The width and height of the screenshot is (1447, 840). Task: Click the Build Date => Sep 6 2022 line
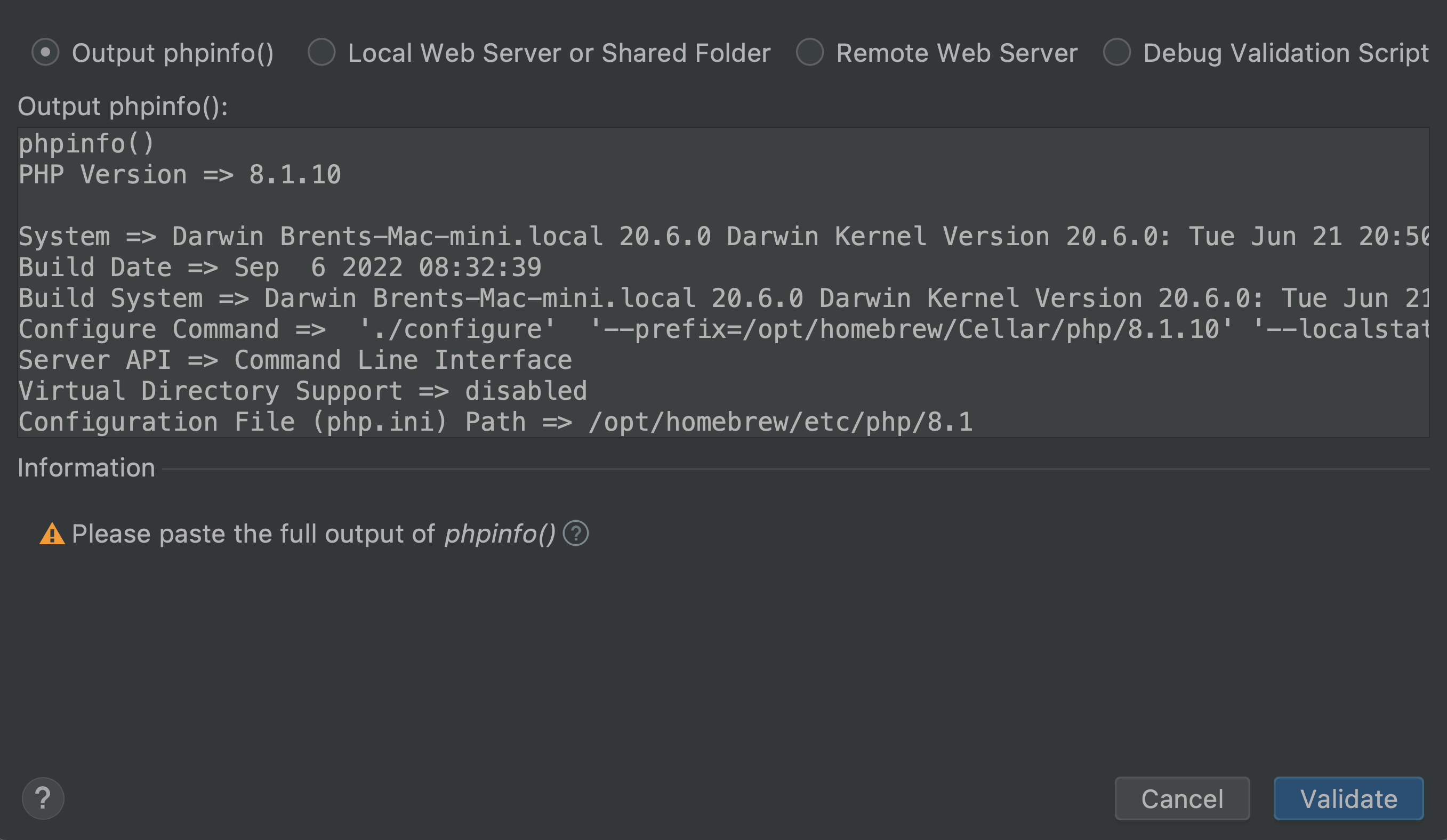click(x=279, y=268)
